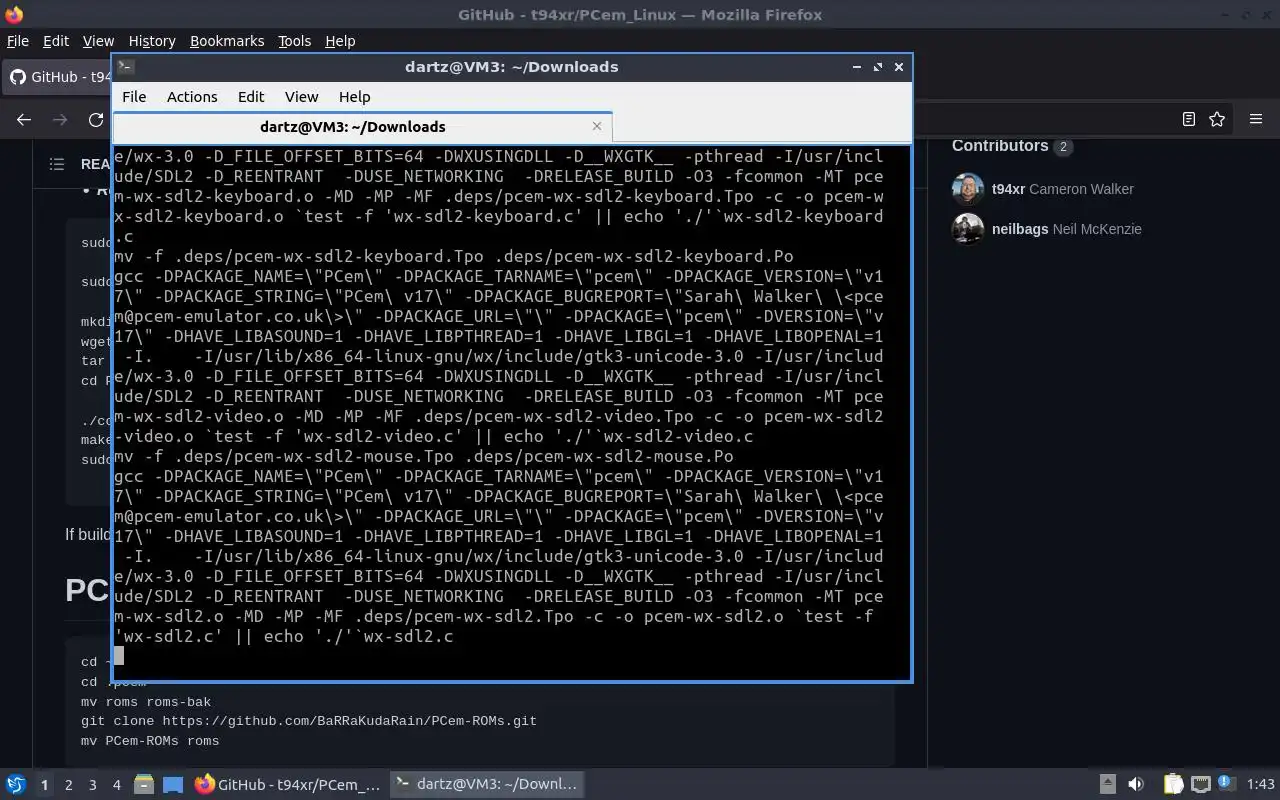This screenshot has height=800, width=1280.
Task: Open t94xr Cameron Walker contributor profile
Action: coord(1062,189)
